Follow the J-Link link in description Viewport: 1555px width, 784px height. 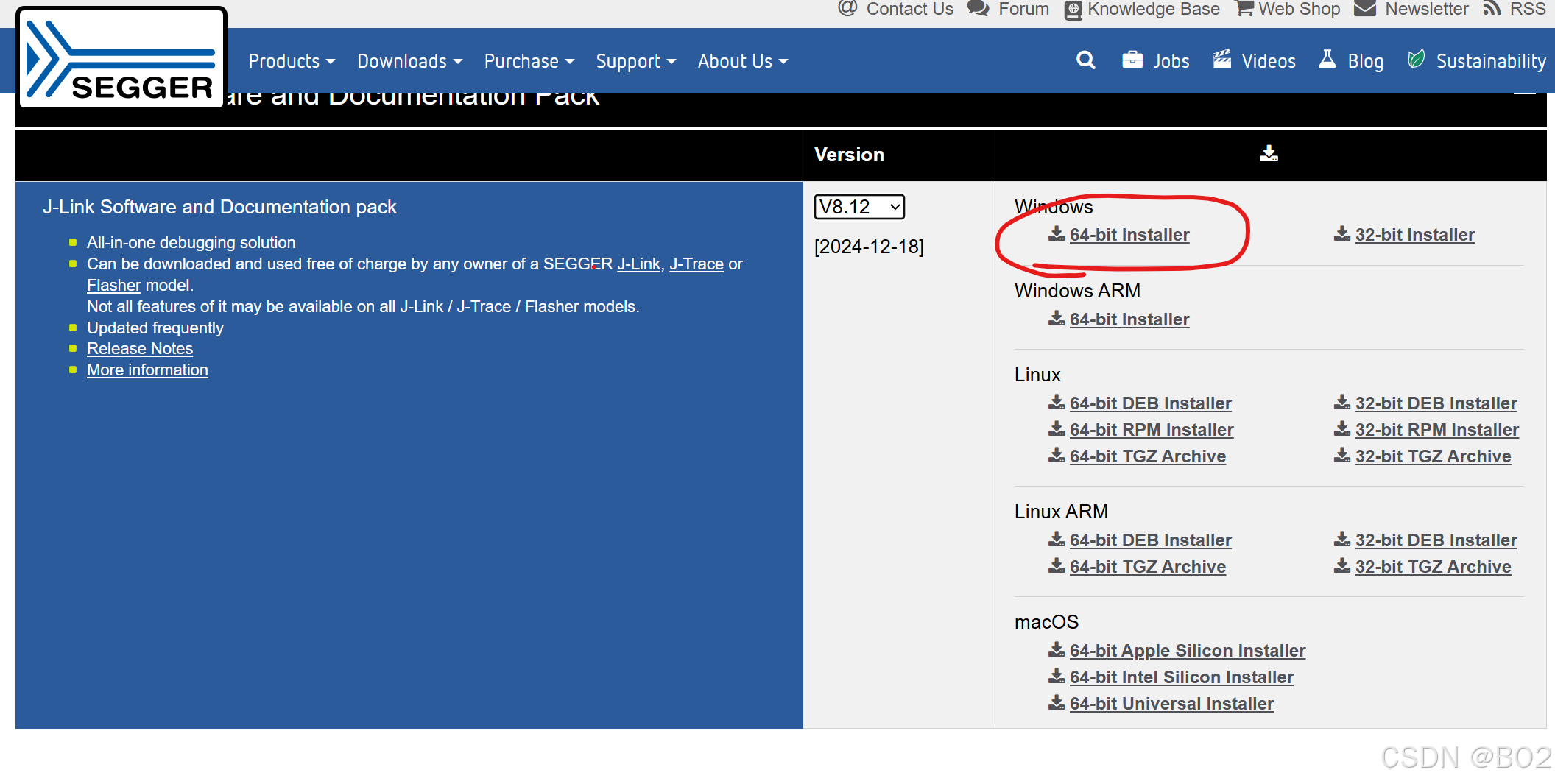(638, 264)
